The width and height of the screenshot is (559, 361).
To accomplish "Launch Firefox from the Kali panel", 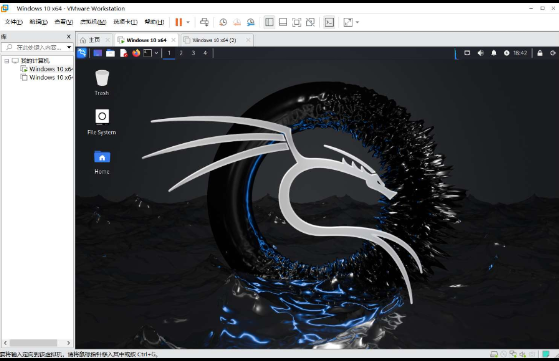I will coord(136,53).
